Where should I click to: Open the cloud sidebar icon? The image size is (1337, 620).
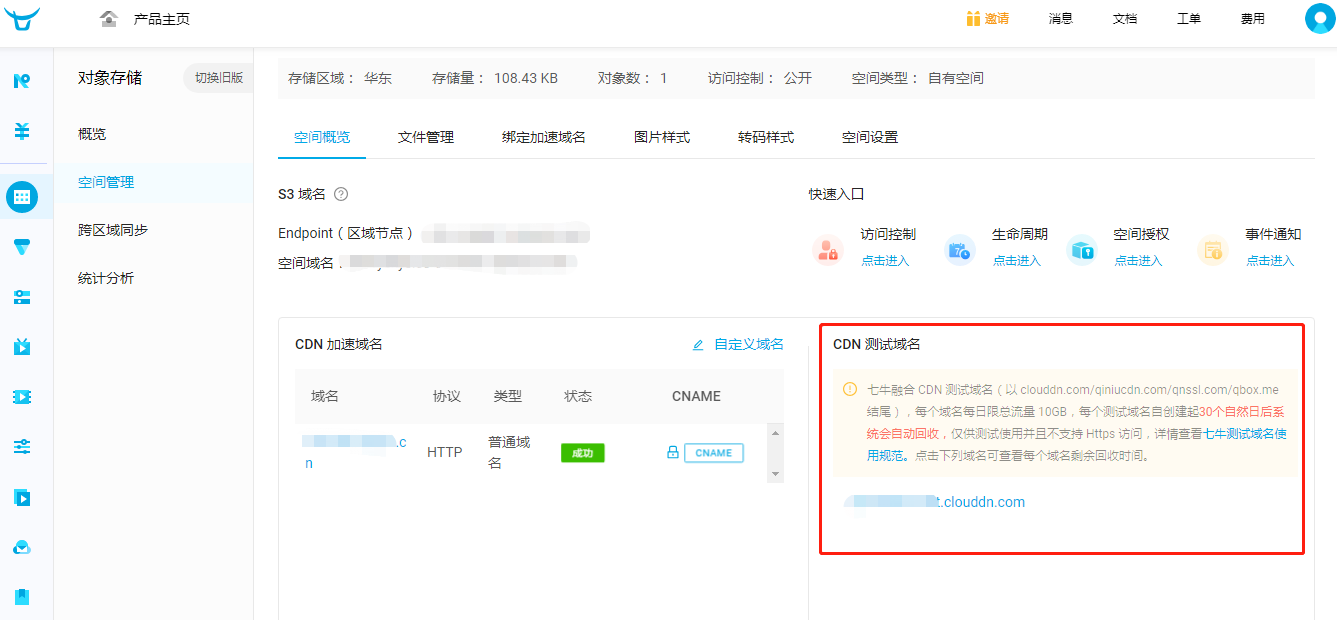point(22,547)
